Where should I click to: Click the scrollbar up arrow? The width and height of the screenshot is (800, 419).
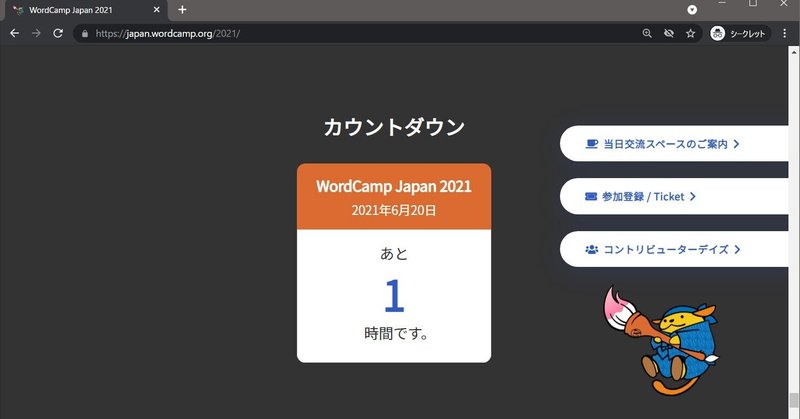pos(794,52)
